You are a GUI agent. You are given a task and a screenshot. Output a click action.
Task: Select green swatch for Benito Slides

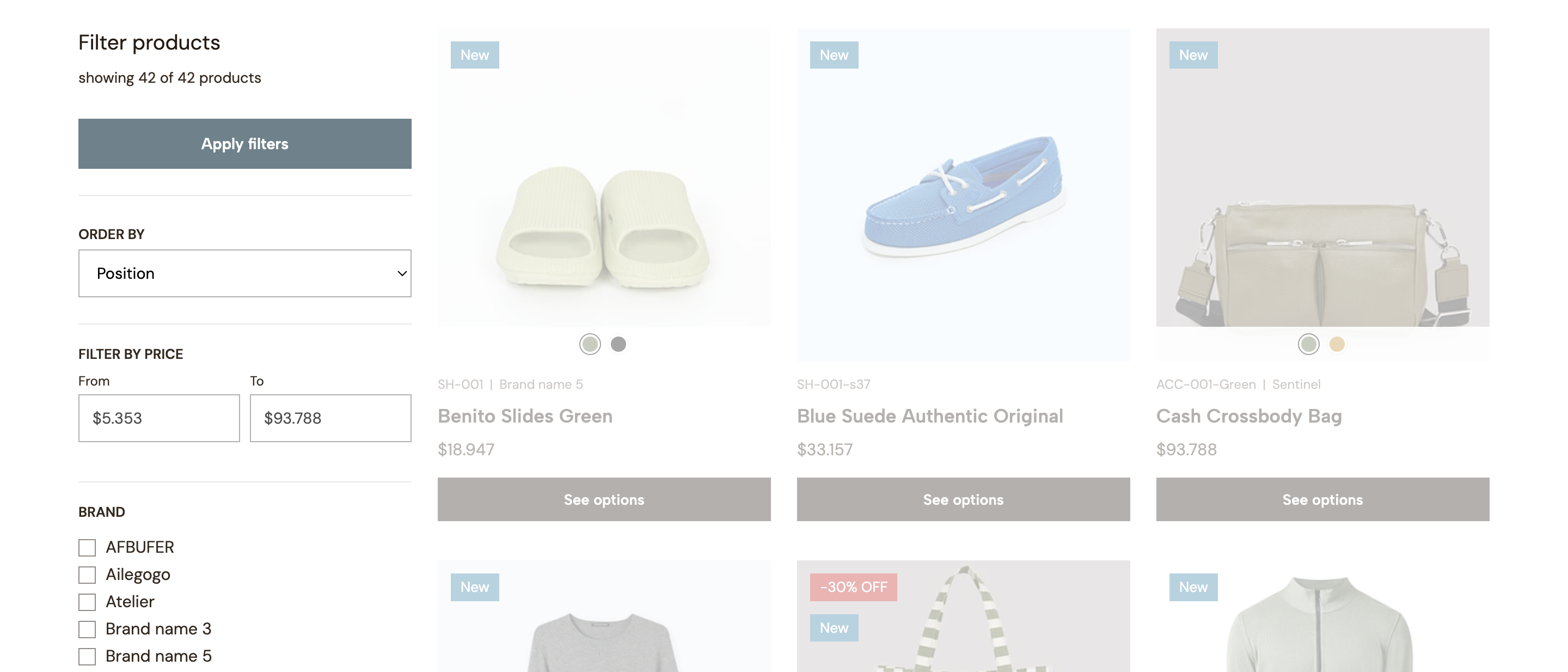[590, 344]
